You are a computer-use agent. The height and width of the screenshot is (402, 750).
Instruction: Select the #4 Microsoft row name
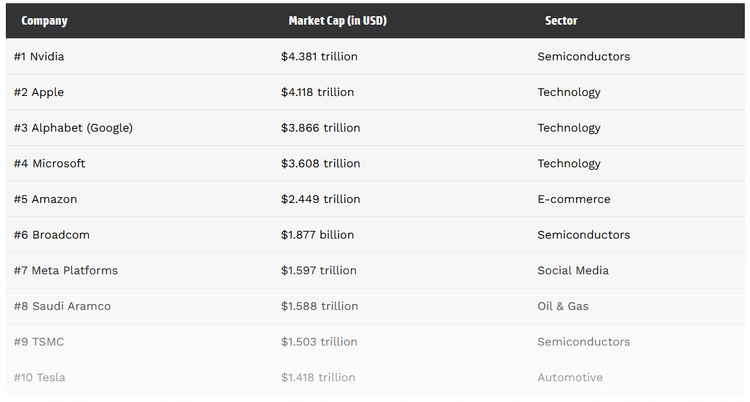50,164
